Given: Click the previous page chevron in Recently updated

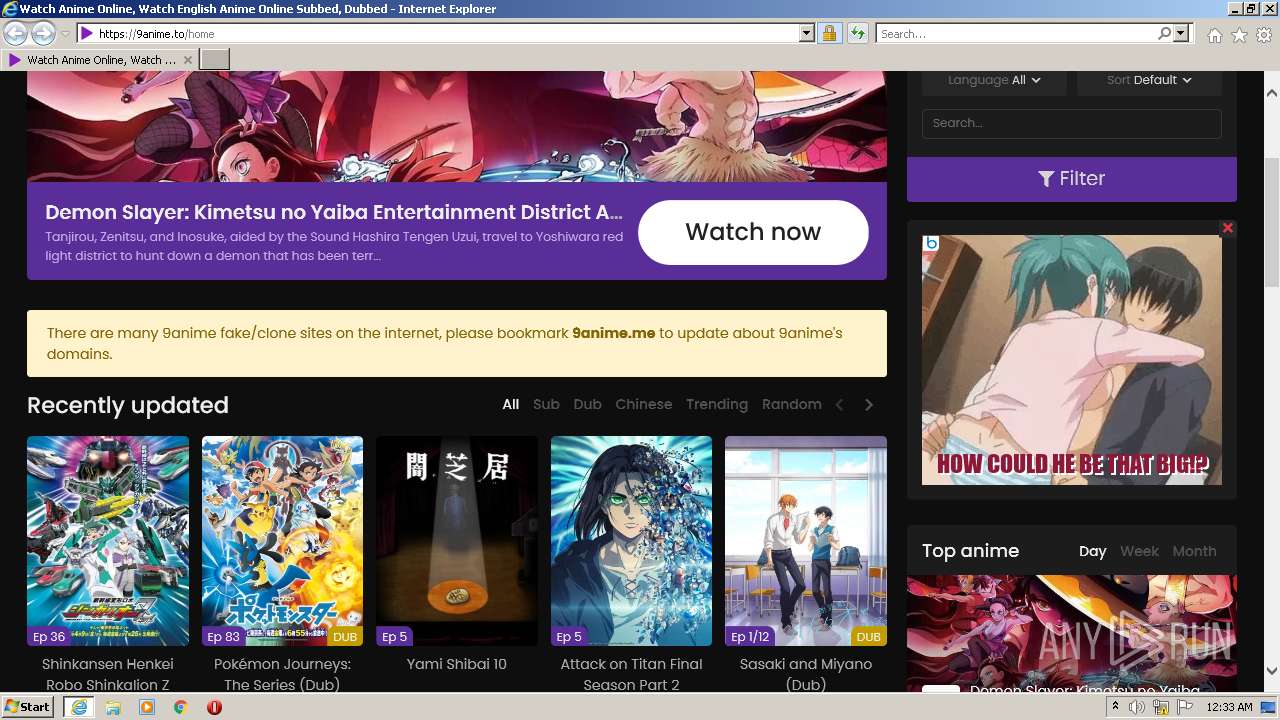Looking at the screenshot, I should 840,405.
